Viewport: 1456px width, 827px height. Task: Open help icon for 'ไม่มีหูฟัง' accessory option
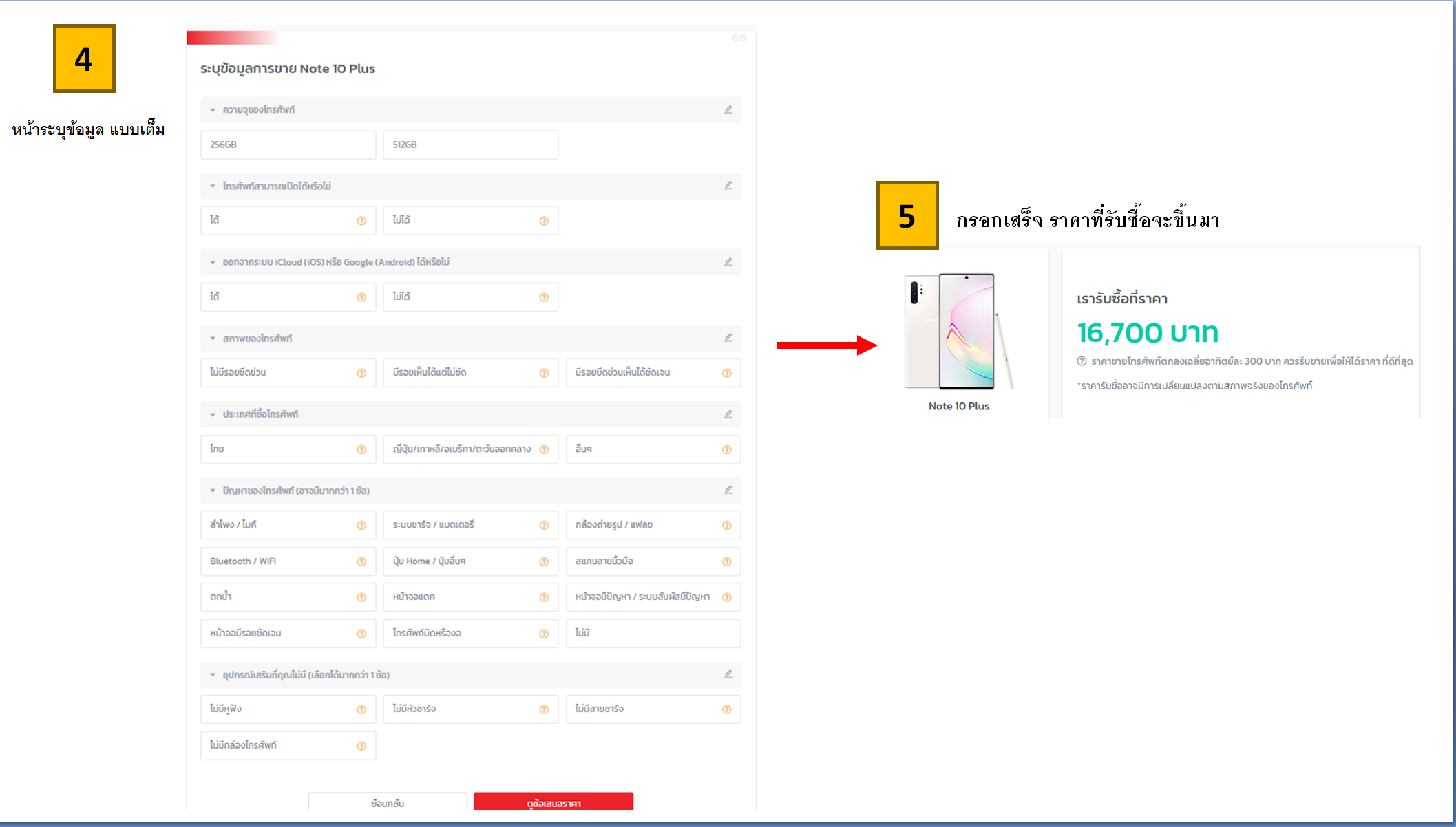361,709
